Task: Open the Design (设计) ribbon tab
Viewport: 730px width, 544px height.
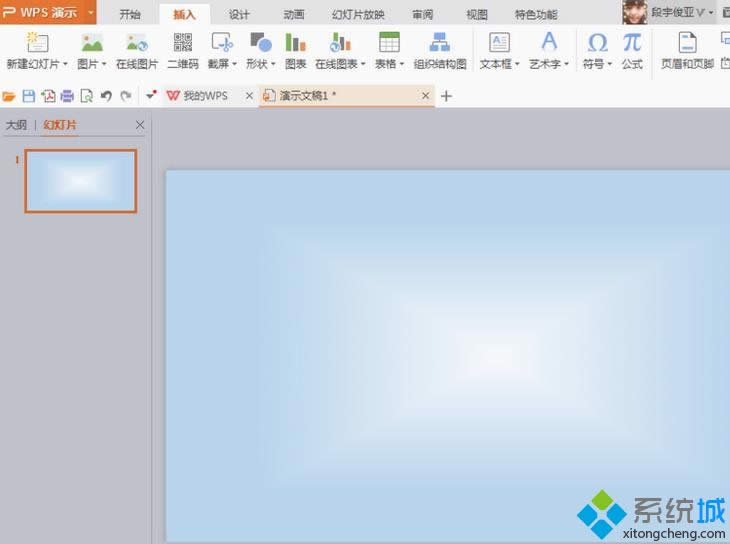Action: pos(239,14)
